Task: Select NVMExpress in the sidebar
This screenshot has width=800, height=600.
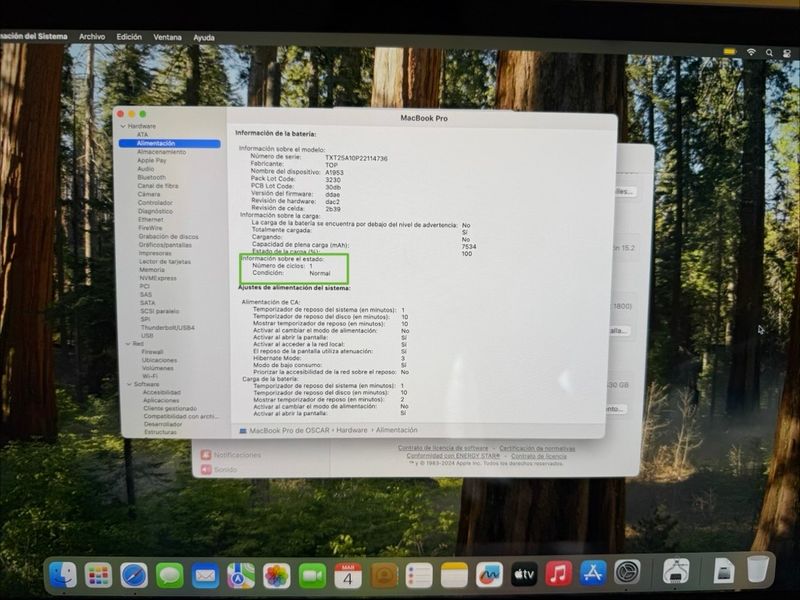Action: [x=158, y=278]
